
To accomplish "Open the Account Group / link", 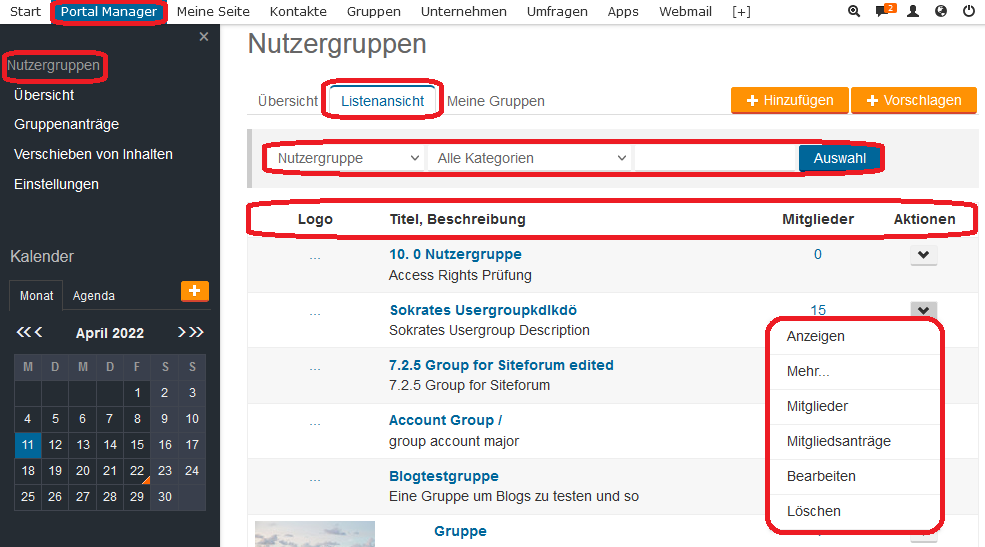I will pos(445,420).
